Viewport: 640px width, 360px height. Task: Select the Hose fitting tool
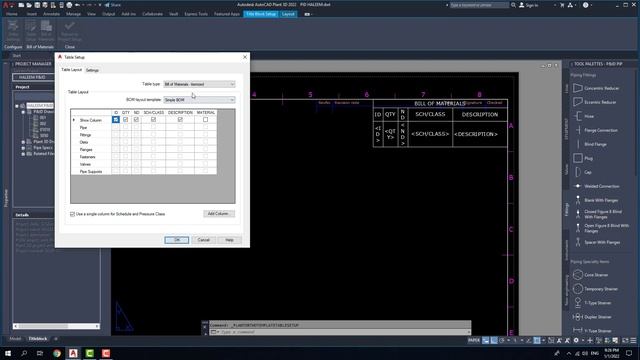point(584,116)
